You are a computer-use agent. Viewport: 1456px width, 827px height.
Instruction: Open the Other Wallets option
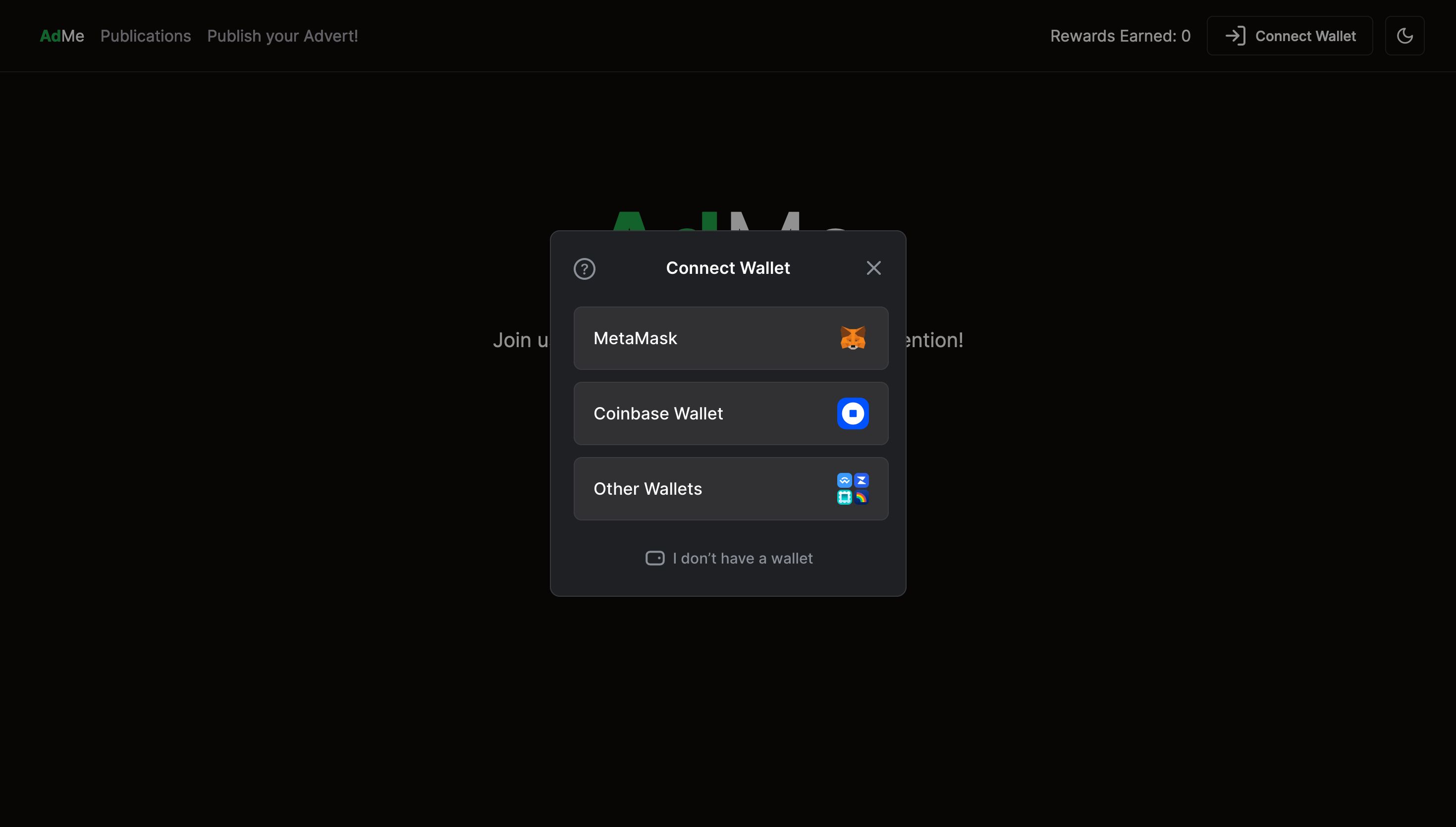[731, 488]
